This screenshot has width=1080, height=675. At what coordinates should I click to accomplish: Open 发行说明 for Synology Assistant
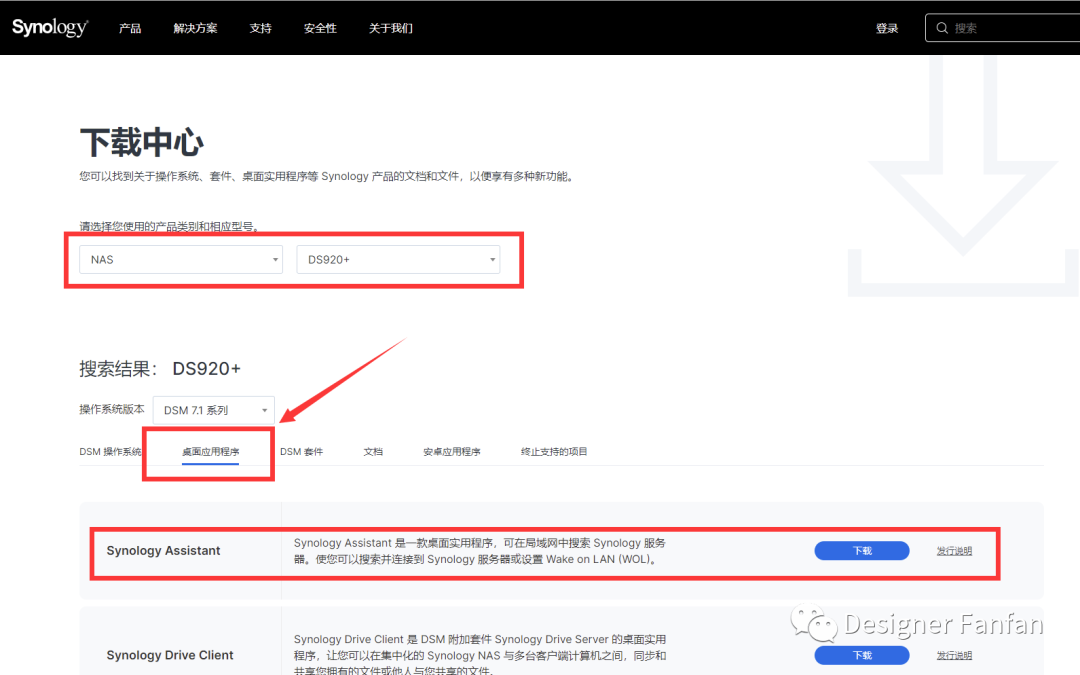click(x=954, y=551)
